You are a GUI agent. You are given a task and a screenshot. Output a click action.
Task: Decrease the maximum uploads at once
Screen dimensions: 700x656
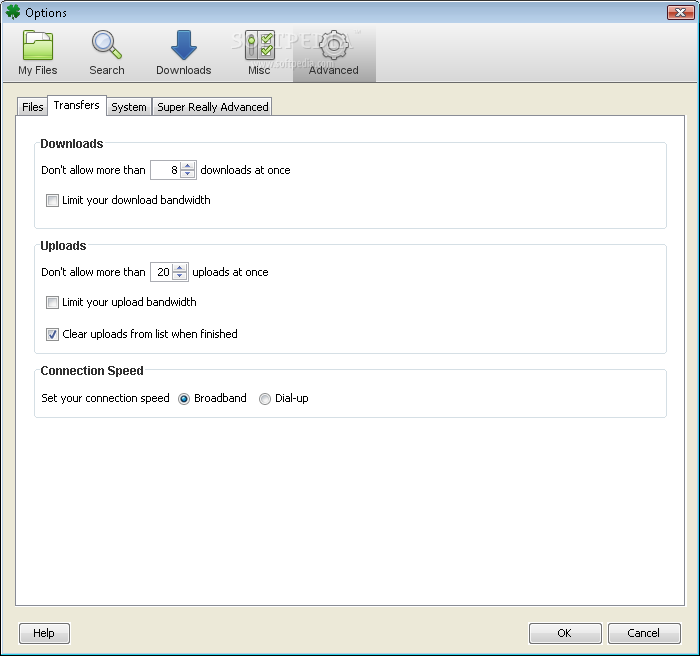coord(180,276)
